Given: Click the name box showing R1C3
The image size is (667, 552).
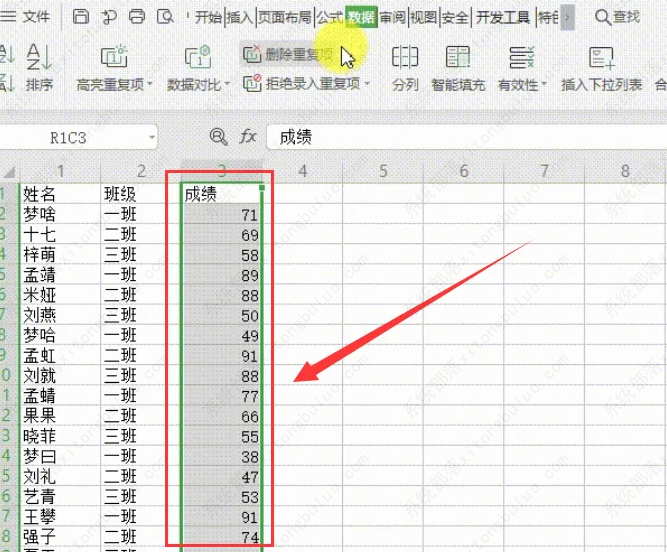Looking at the screenshot, I should tap(68, 137).
